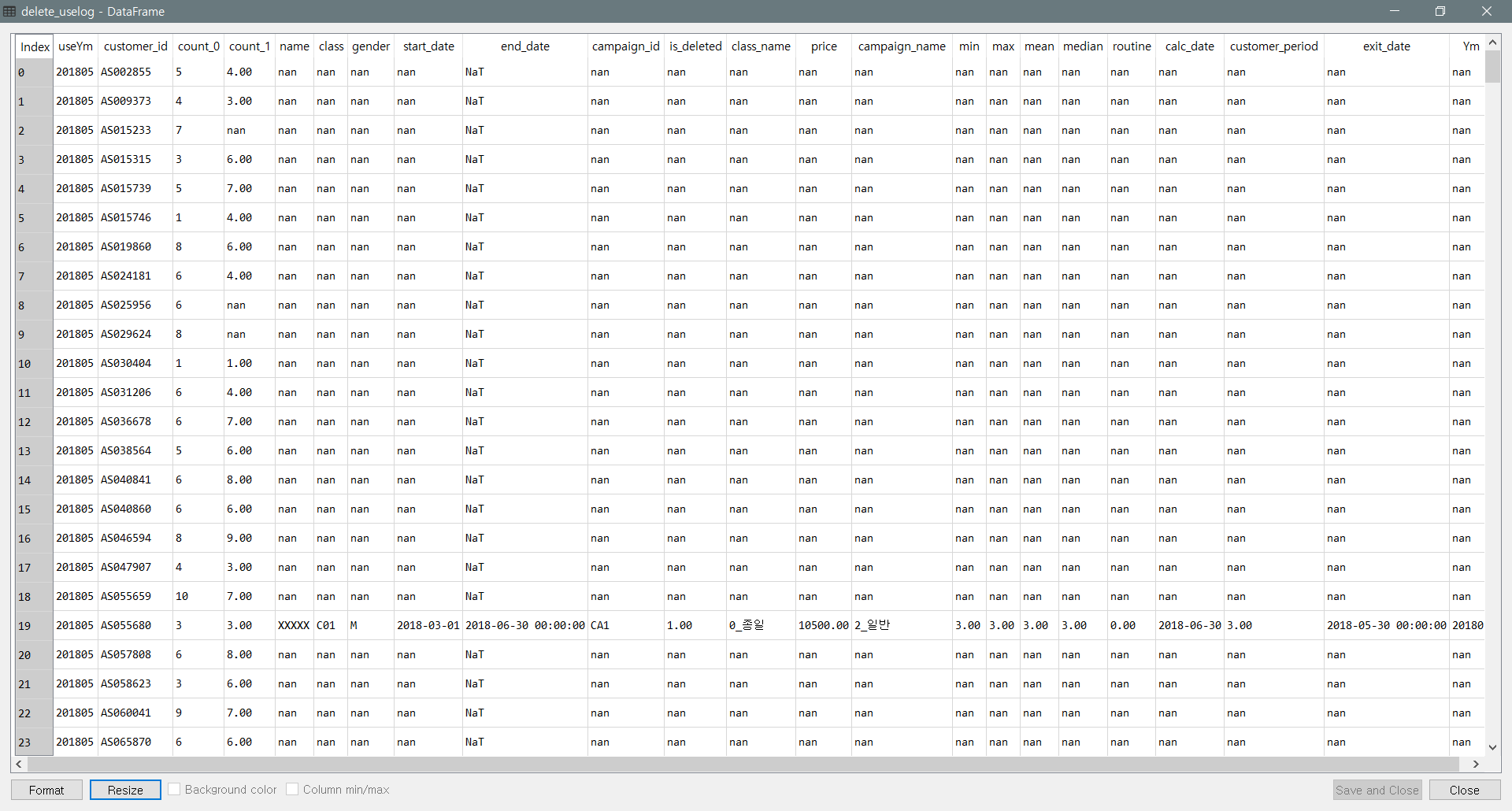Click the Save and Close button
Viewport: 1512px width, 811px height.
click(x=1377, y=790)
